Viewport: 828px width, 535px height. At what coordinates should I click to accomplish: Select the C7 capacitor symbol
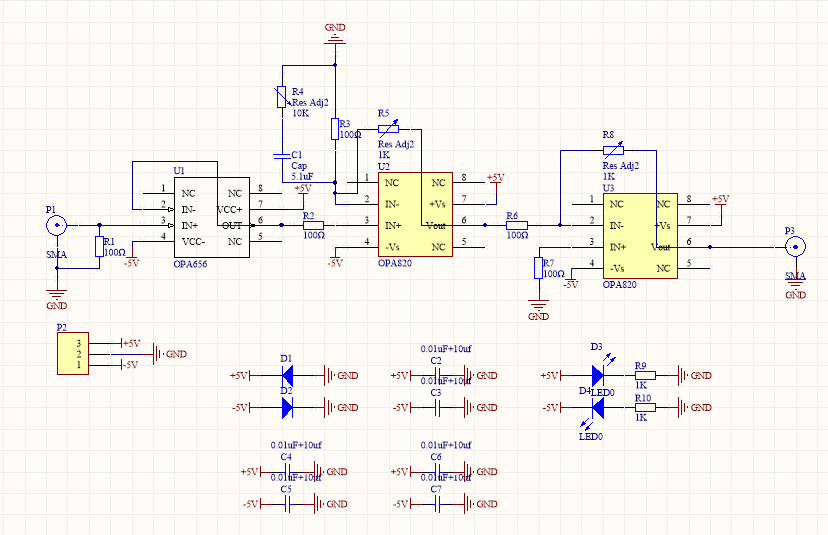(x=437, y=504)
